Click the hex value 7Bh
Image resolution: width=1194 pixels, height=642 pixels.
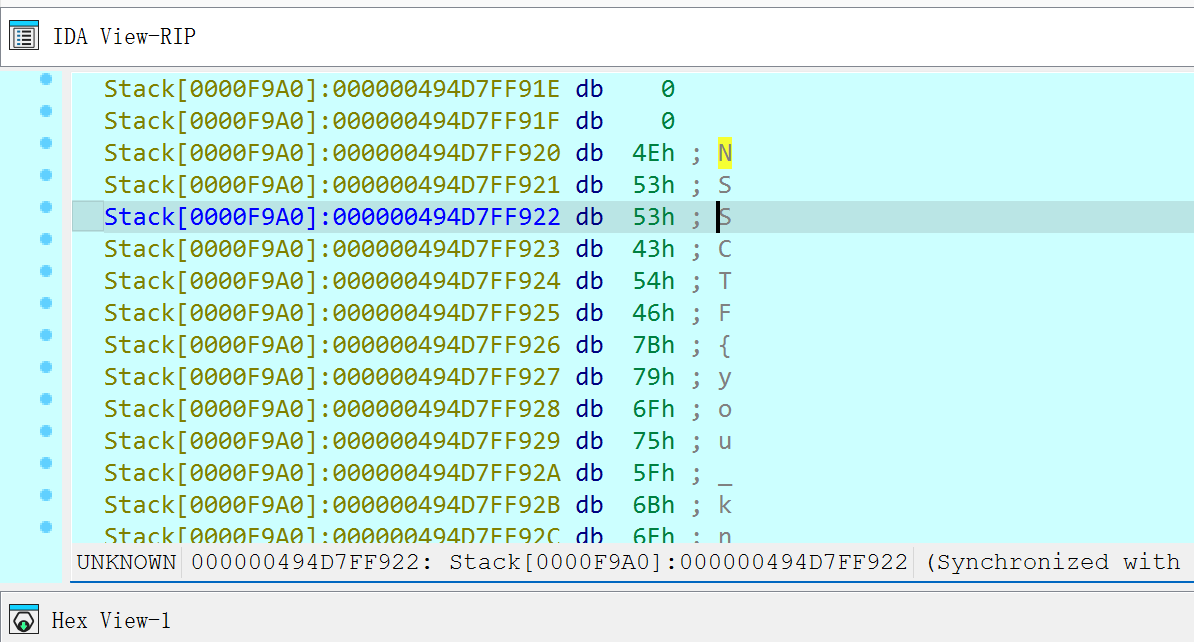[x=653, y=345]
